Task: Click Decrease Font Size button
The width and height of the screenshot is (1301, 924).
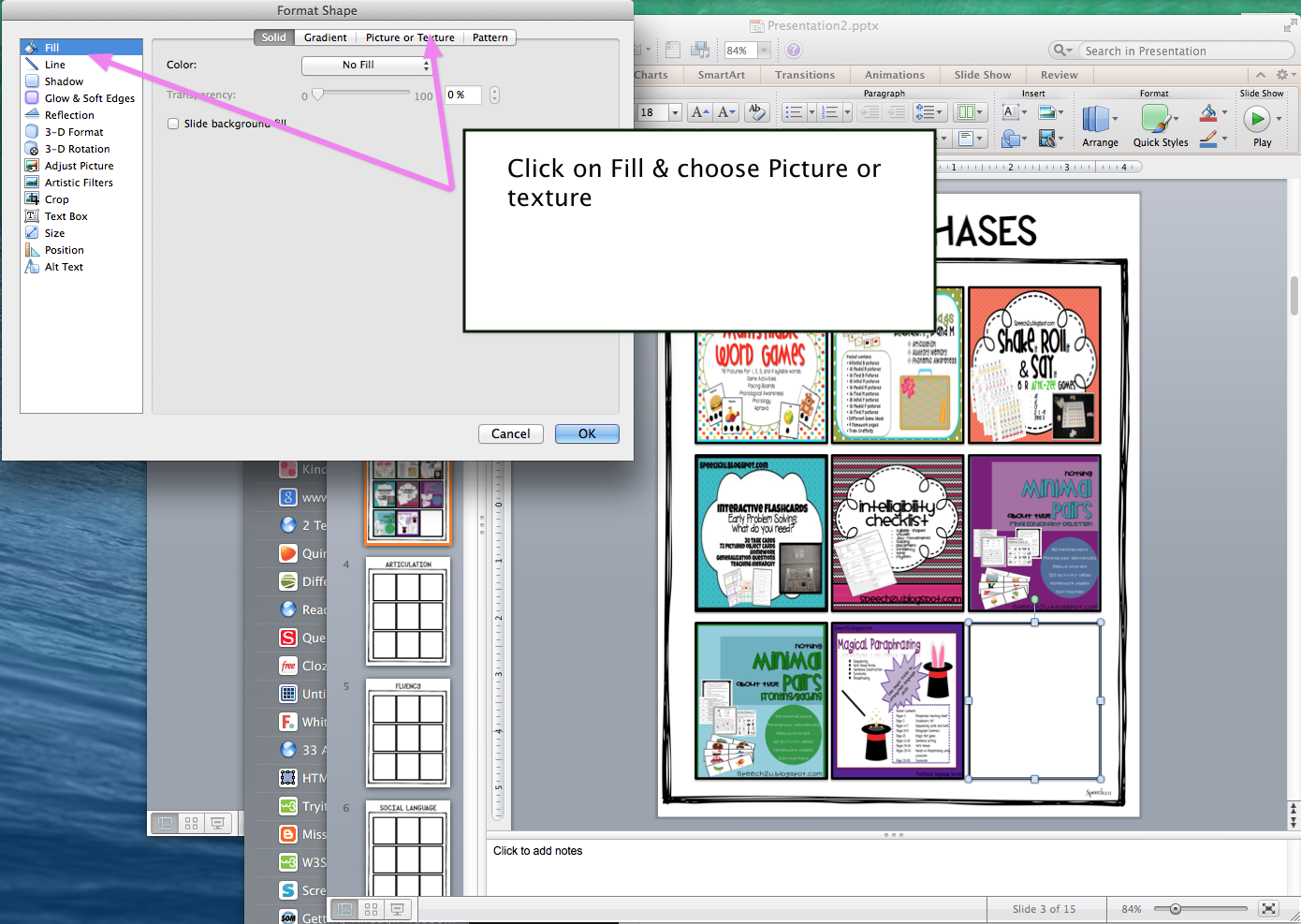Action: (x=727, y=112)
